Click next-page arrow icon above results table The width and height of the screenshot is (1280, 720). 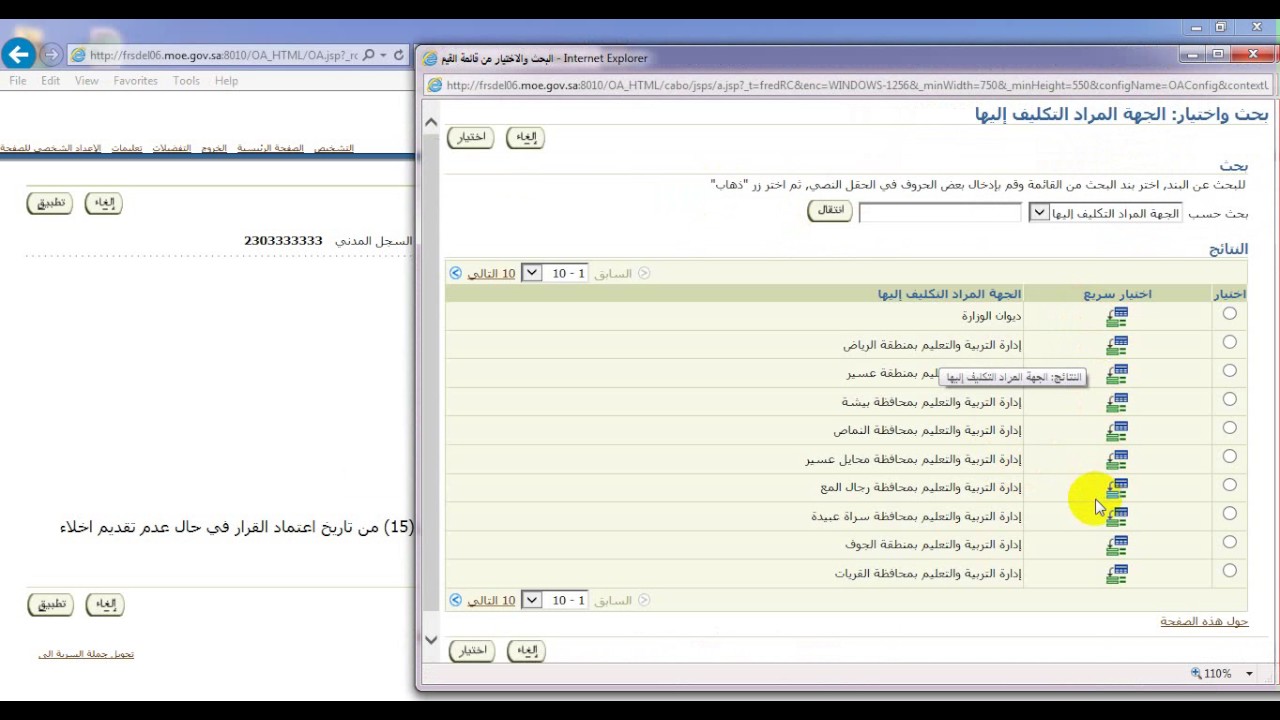tap(455, 273)
